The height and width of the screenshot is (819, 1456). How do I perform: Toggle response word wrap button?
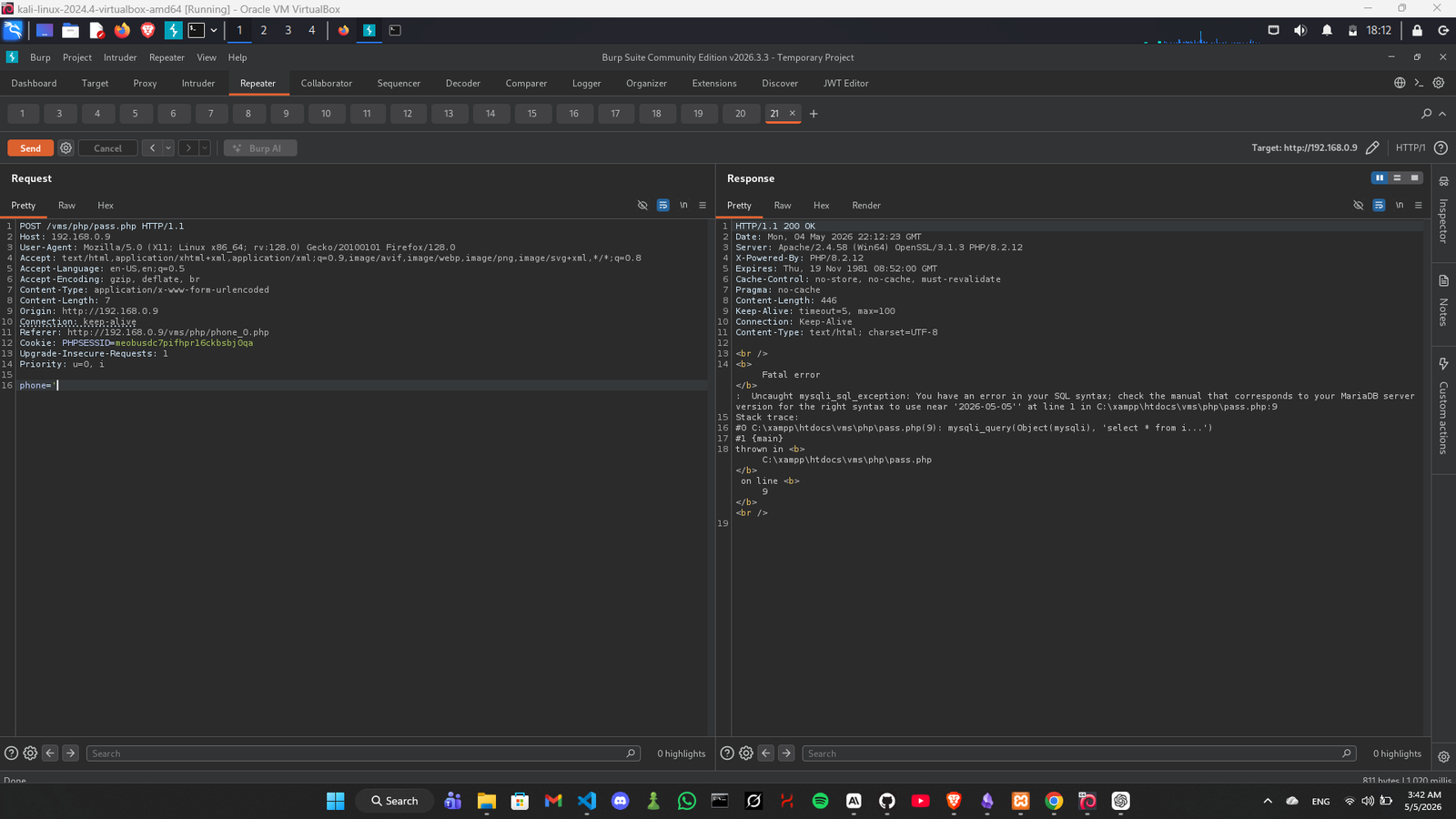[x=1379, y=206]
